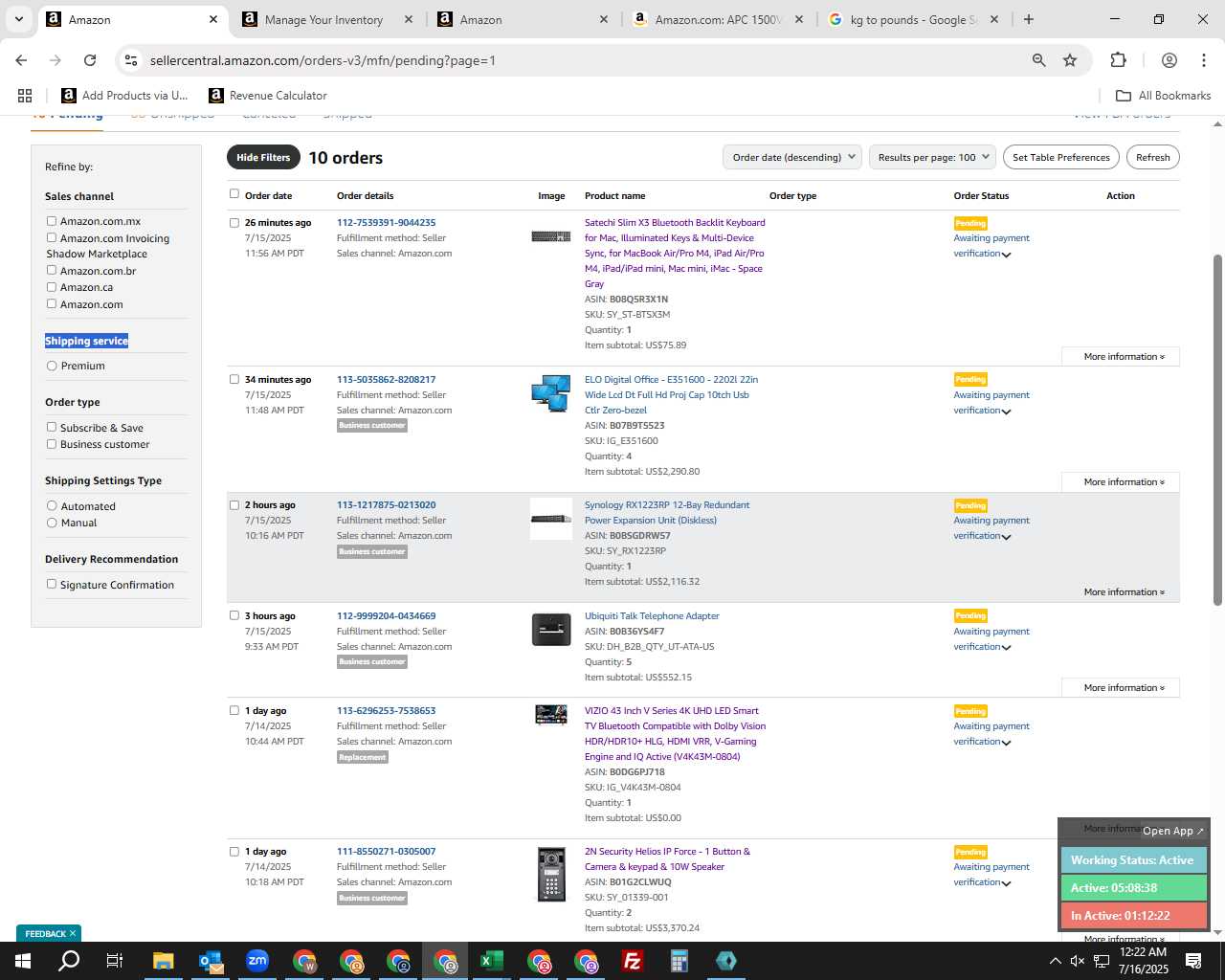This screenshot has height=980, width=1225.
Task: Open File Explorer from the taskbar
Action: click(163, 961)
